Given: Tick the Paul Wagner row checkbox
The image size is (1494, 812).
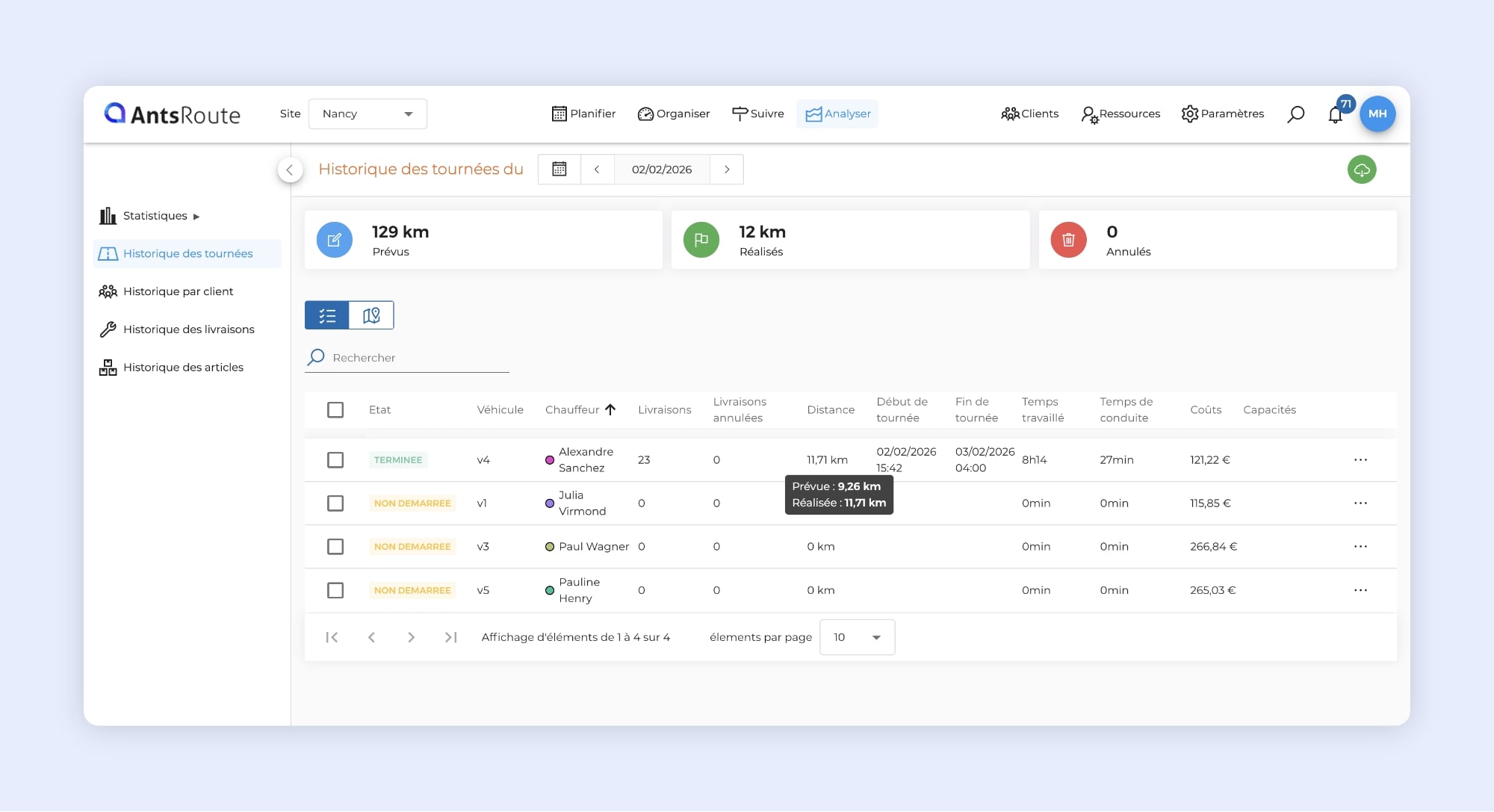Looking at the screenshot, I should pyautogui.click(x=335, y=547).
